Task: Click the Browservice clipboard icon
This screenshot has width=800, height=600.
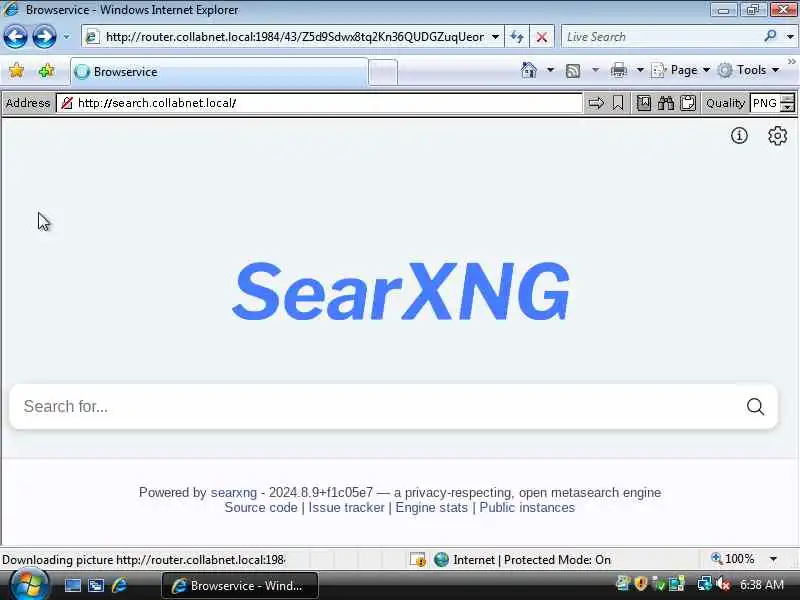Action: click(x=688, y=103)
